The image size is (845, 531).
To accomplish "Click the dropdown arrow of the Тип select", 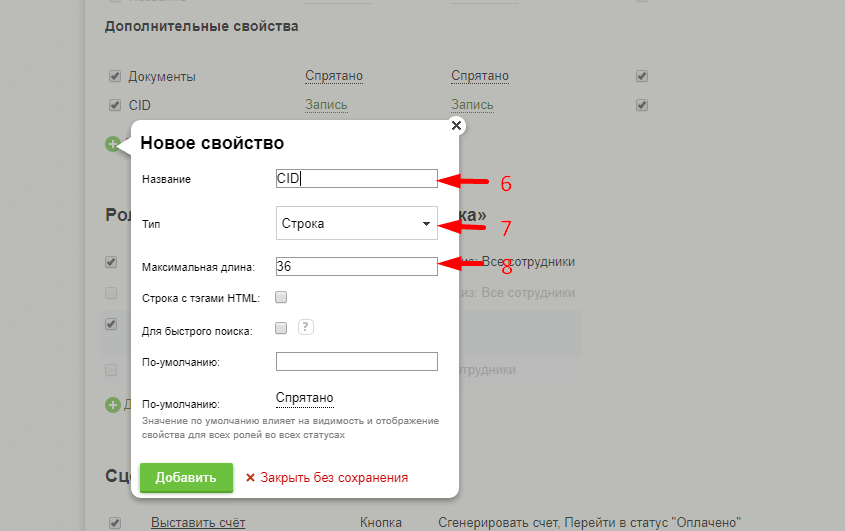I will pyautogui.click(x=426, y=224).
